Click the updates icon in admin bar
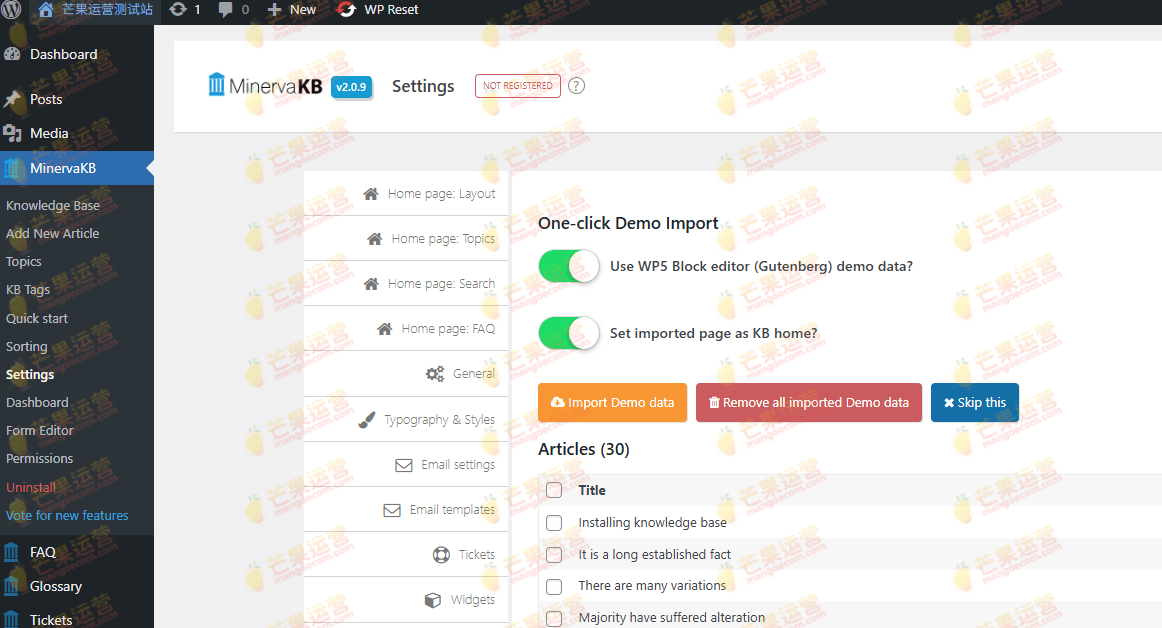Viewport: 1162px width, 628px height. [178, 10]
